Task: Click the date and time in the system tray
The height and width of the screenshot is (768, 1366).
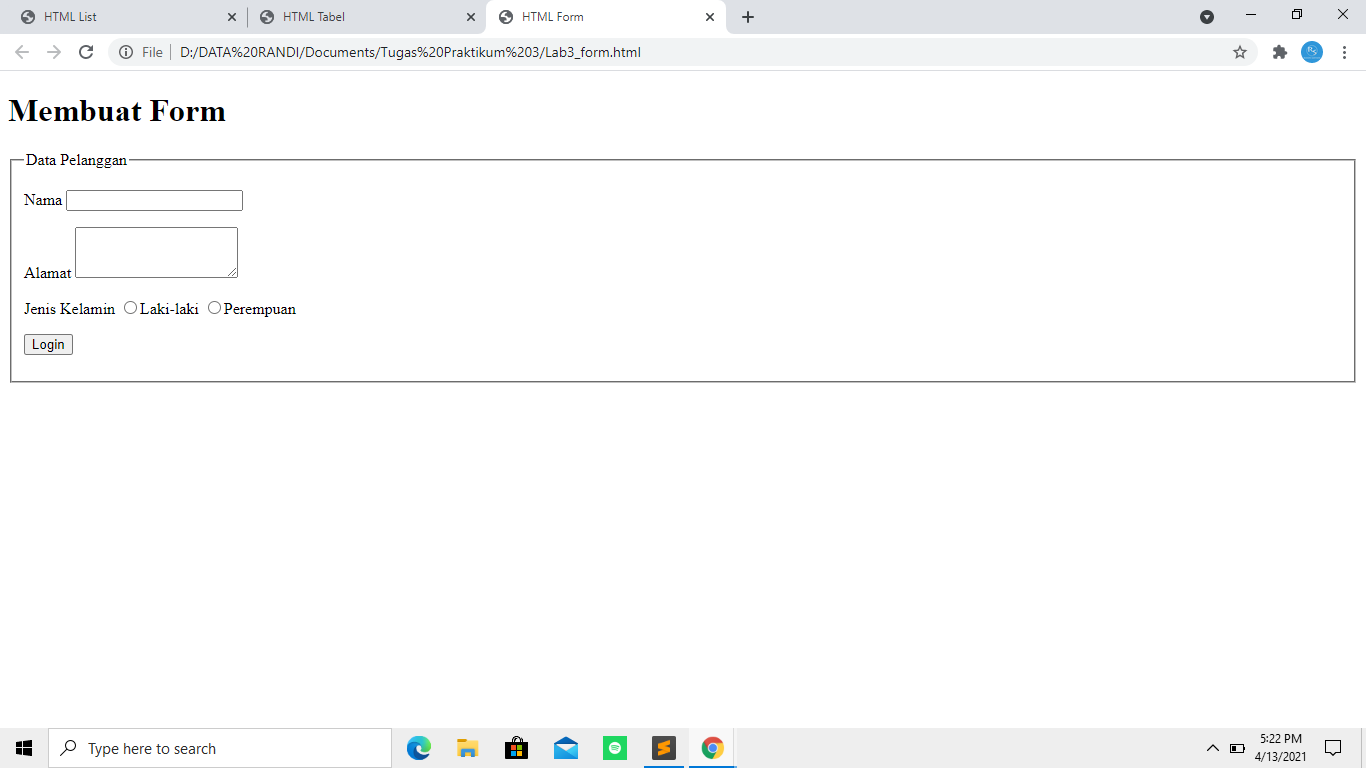Action: (1283, 747)
